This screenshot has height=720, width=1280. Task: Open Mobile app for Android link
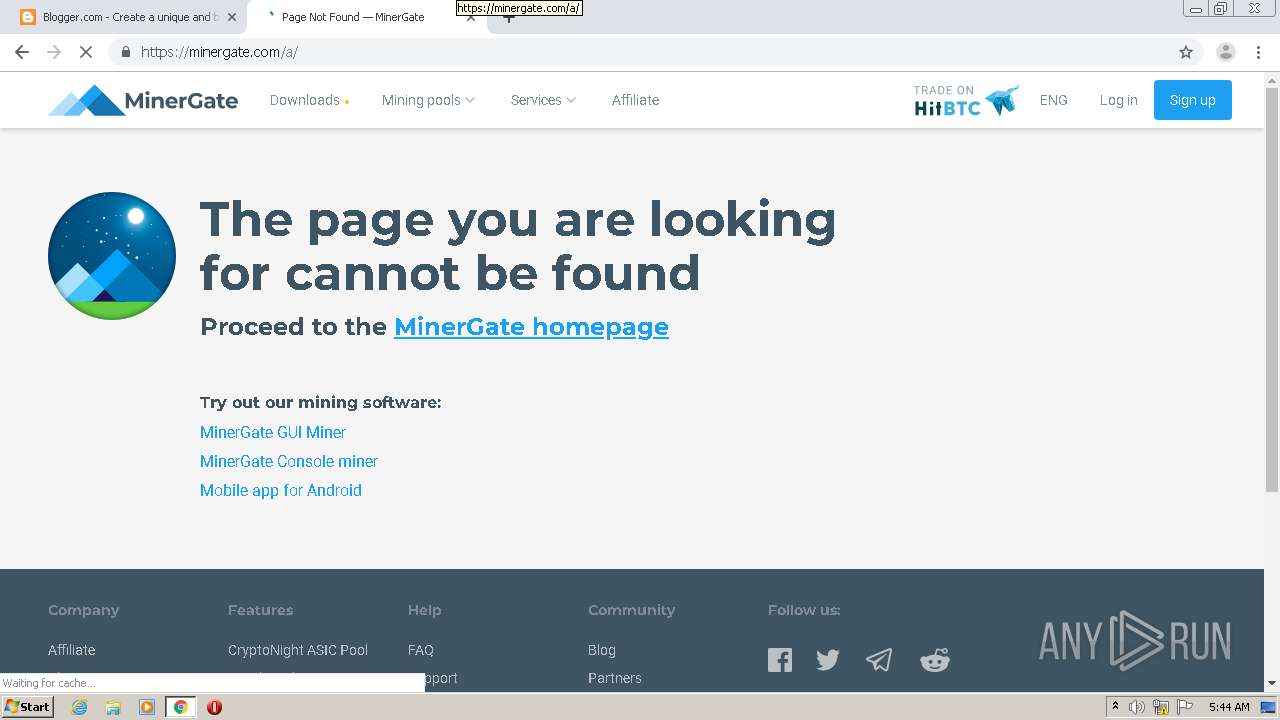tap(281, 490)
